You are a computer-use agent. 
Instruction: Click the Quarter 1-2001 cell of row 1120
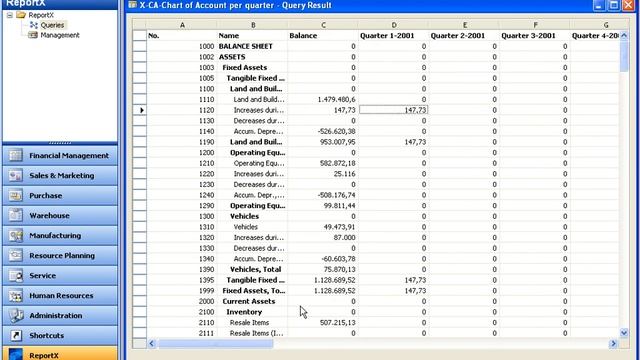pyautogui.click(x=394, y=110)
